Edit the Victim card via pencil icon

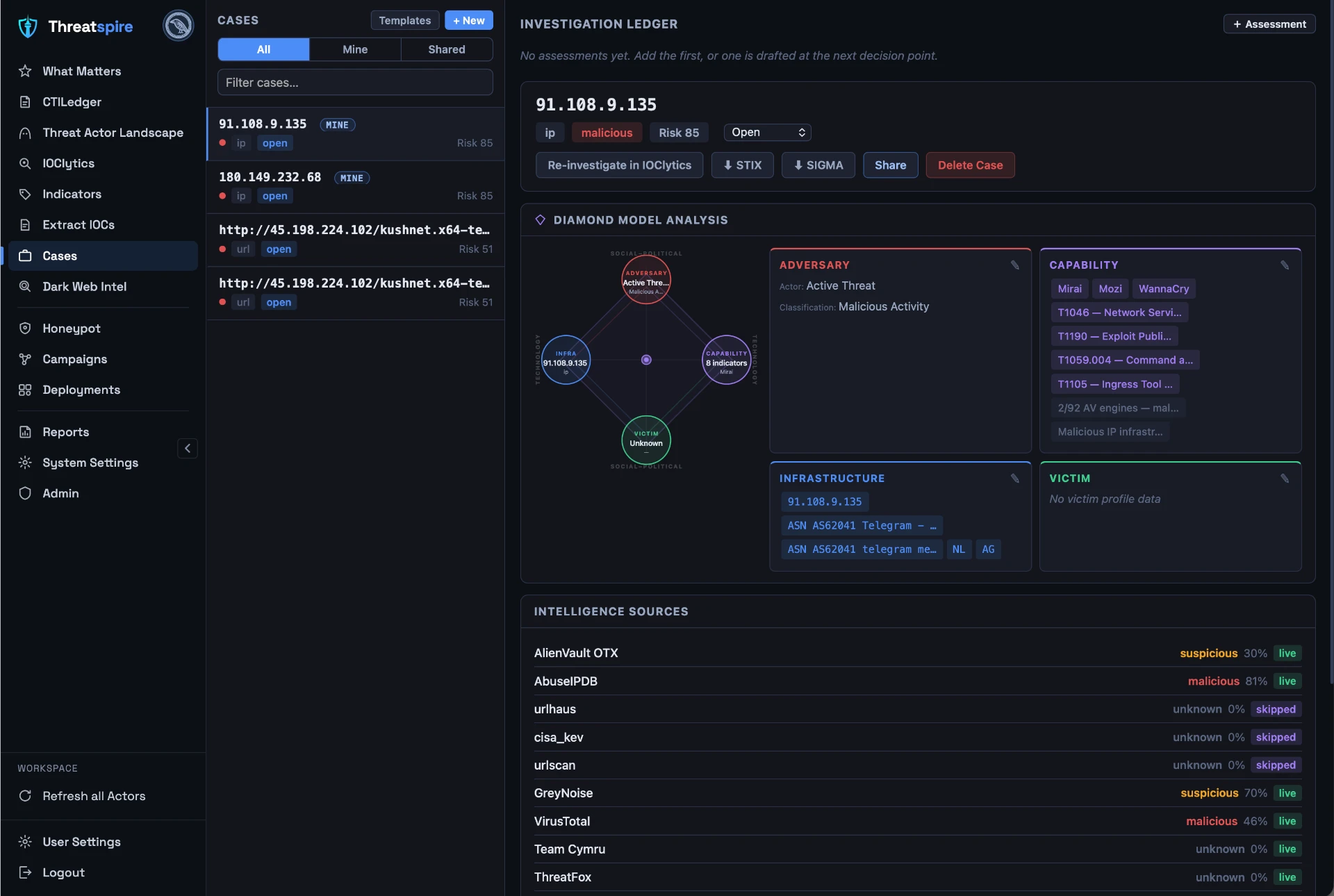(x=1285, y=479)
